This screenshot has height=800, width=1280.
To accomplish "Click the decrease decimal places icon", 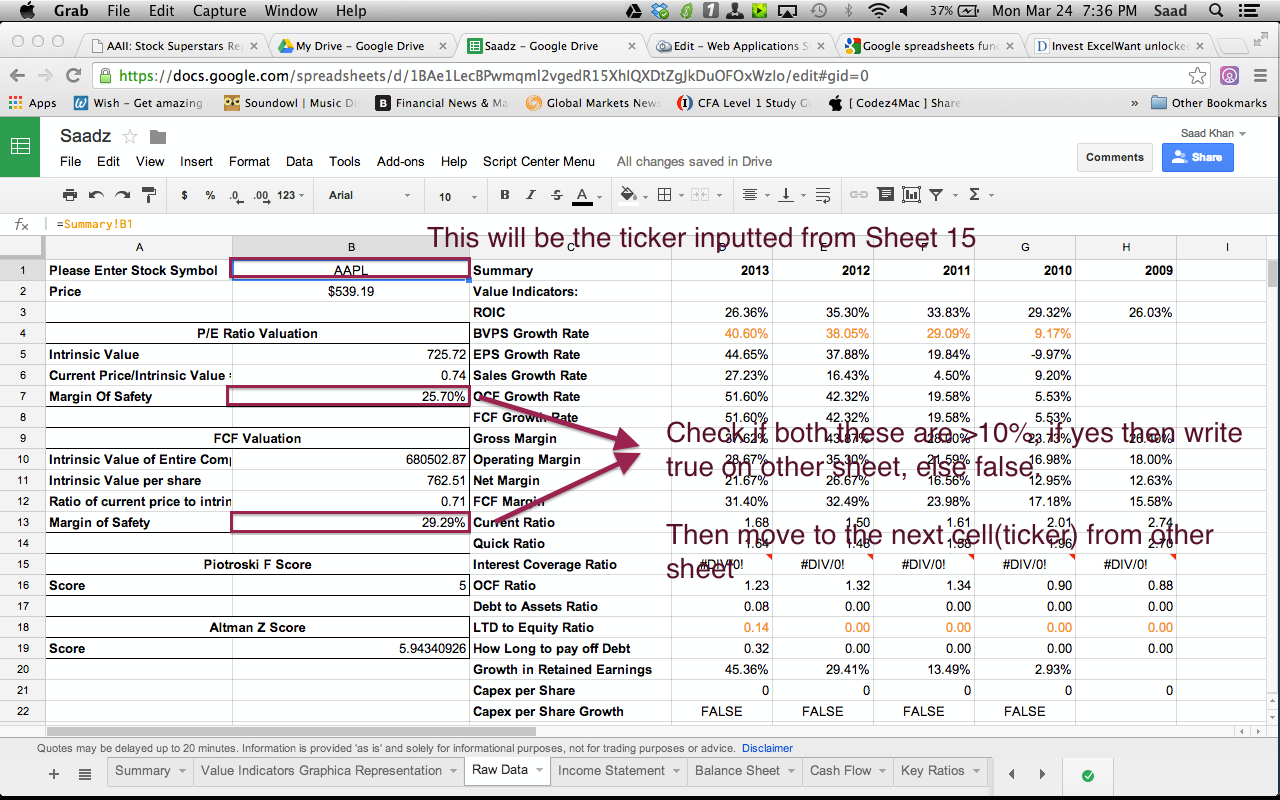I will click(233, 194).
